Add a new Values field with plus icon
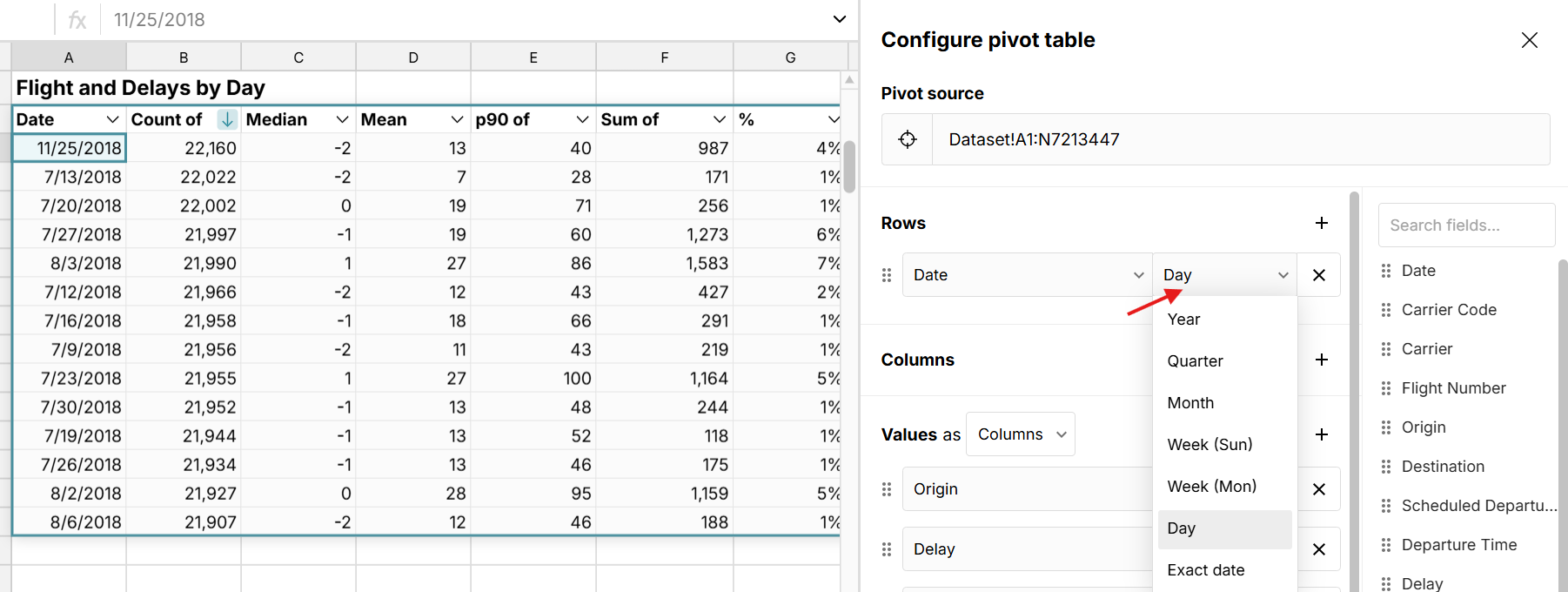Image resolution: width=1568 pixels, height=592 pixels. pyautogui.click(x=1321, y=434)
